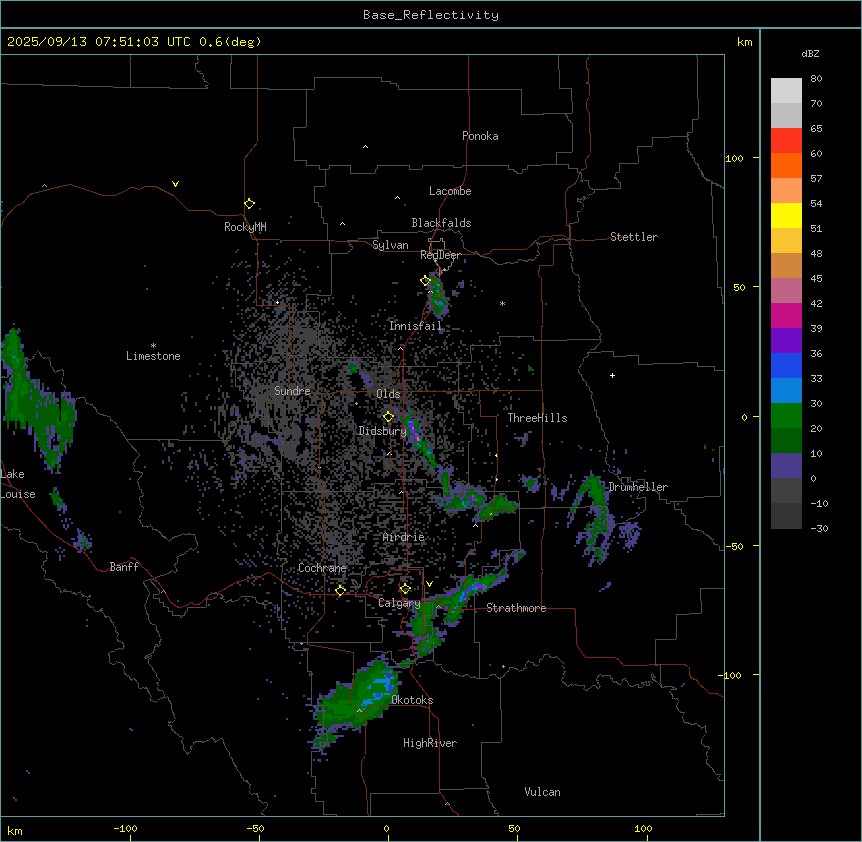Image resolution: width=862 pixels, height=842 pixels.
Task: Click the yellow diamond marker south of RedDeer
Action: click(x=426, y=281)
